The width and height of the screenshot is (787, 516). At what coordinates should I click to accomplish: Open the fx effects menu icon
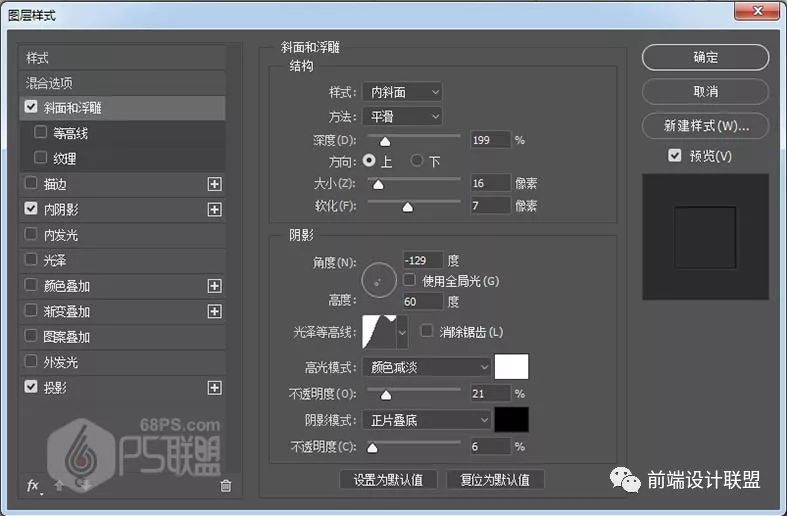[x=33, y=485]
